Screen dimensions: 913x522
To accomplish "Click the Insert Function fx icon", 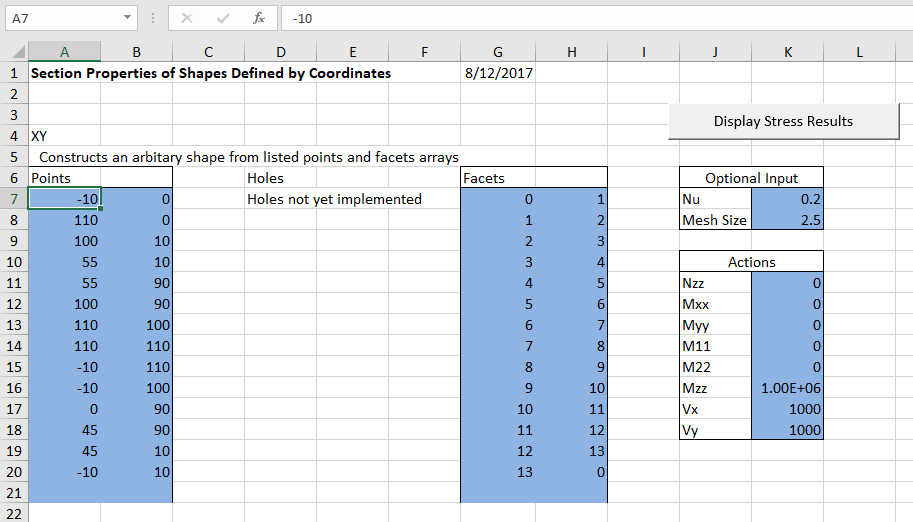I will [x=259, y=18].
